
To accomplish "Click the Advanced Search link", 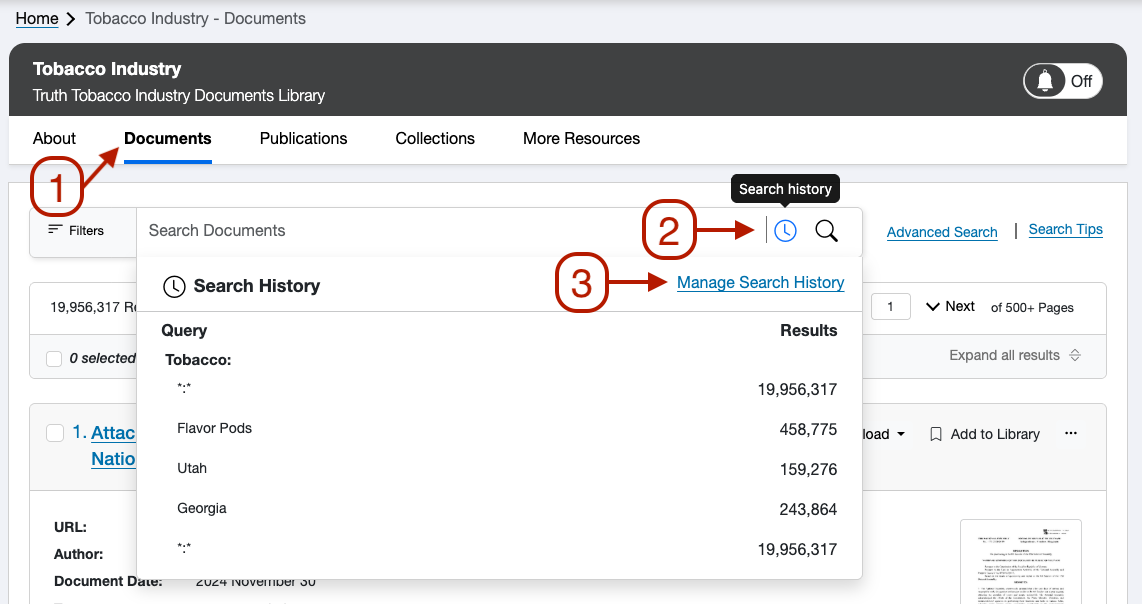I will (942, 232).
